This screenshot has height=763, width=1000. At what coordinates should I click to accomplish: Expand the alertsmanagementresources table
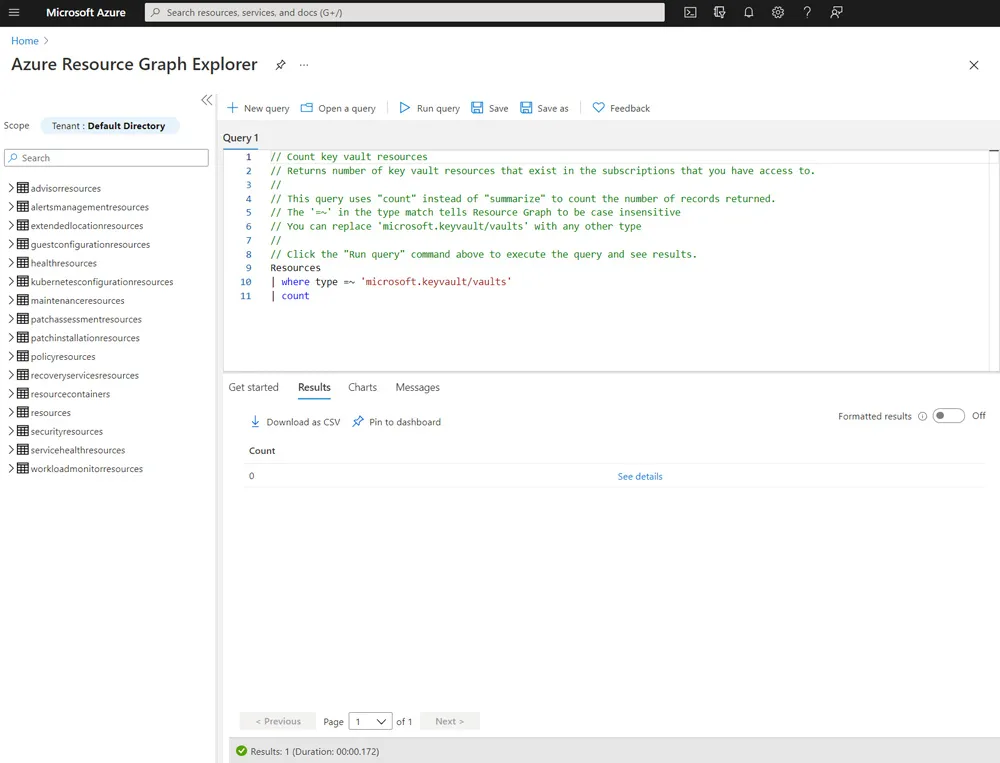pos(11,207)
